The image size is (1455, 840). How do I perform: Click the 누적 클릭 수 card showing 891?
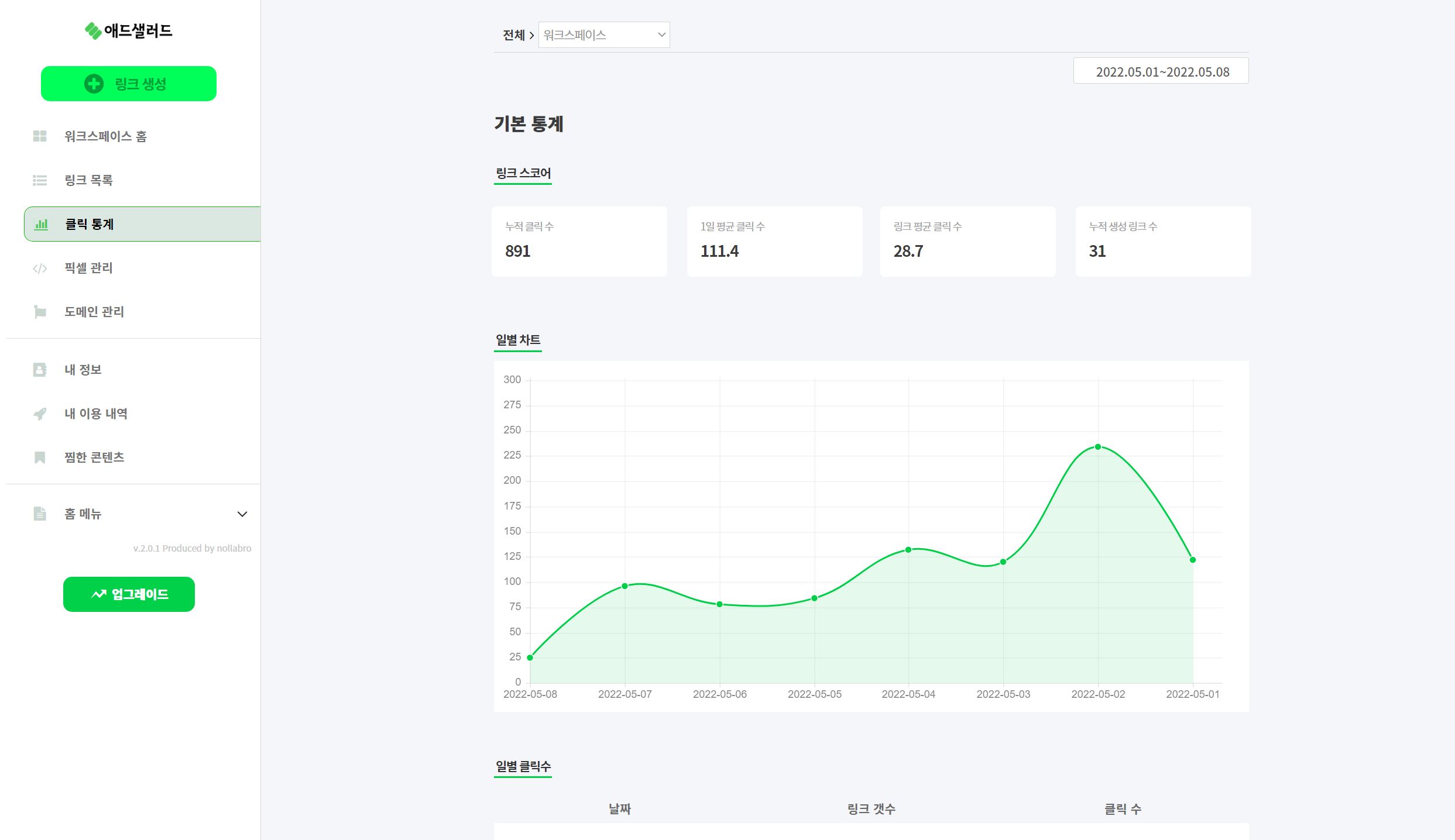click(579, 242)
